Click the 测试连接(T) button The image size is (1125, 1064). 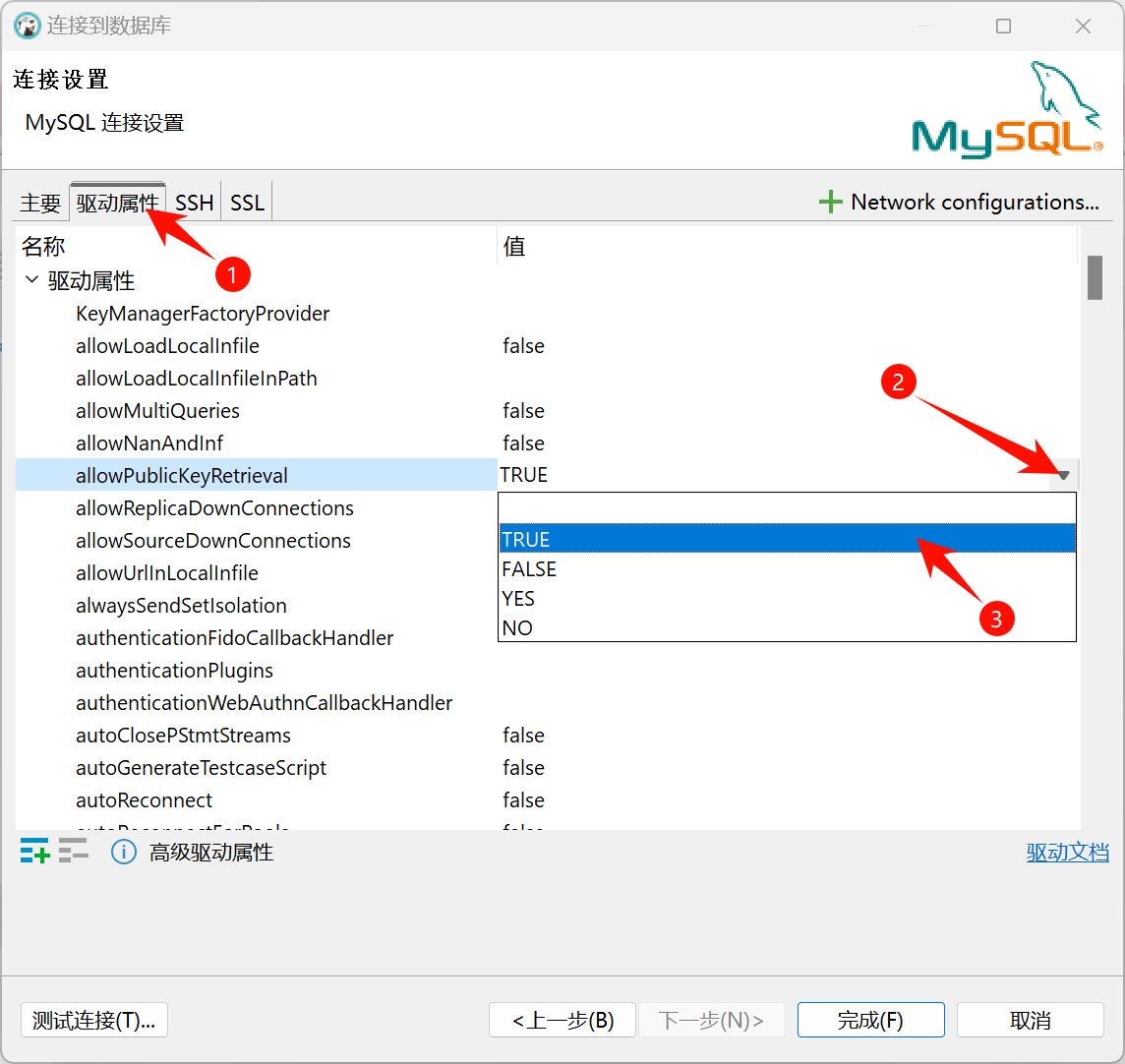pos(93,1020)
